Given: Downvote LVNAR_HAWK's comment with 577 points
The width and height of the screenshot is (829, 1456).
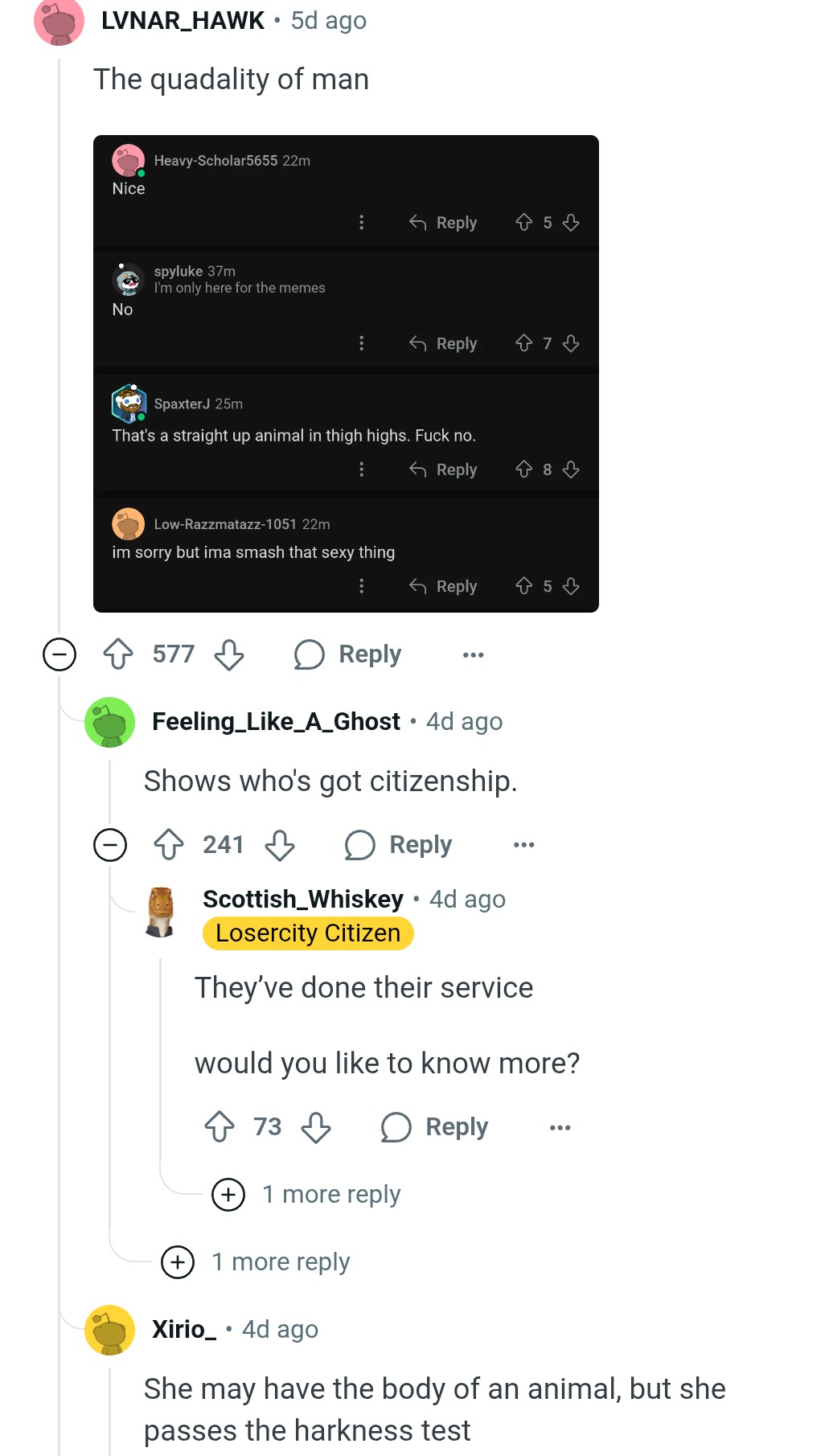Looking at the screenshot, I should pos(229,654).
